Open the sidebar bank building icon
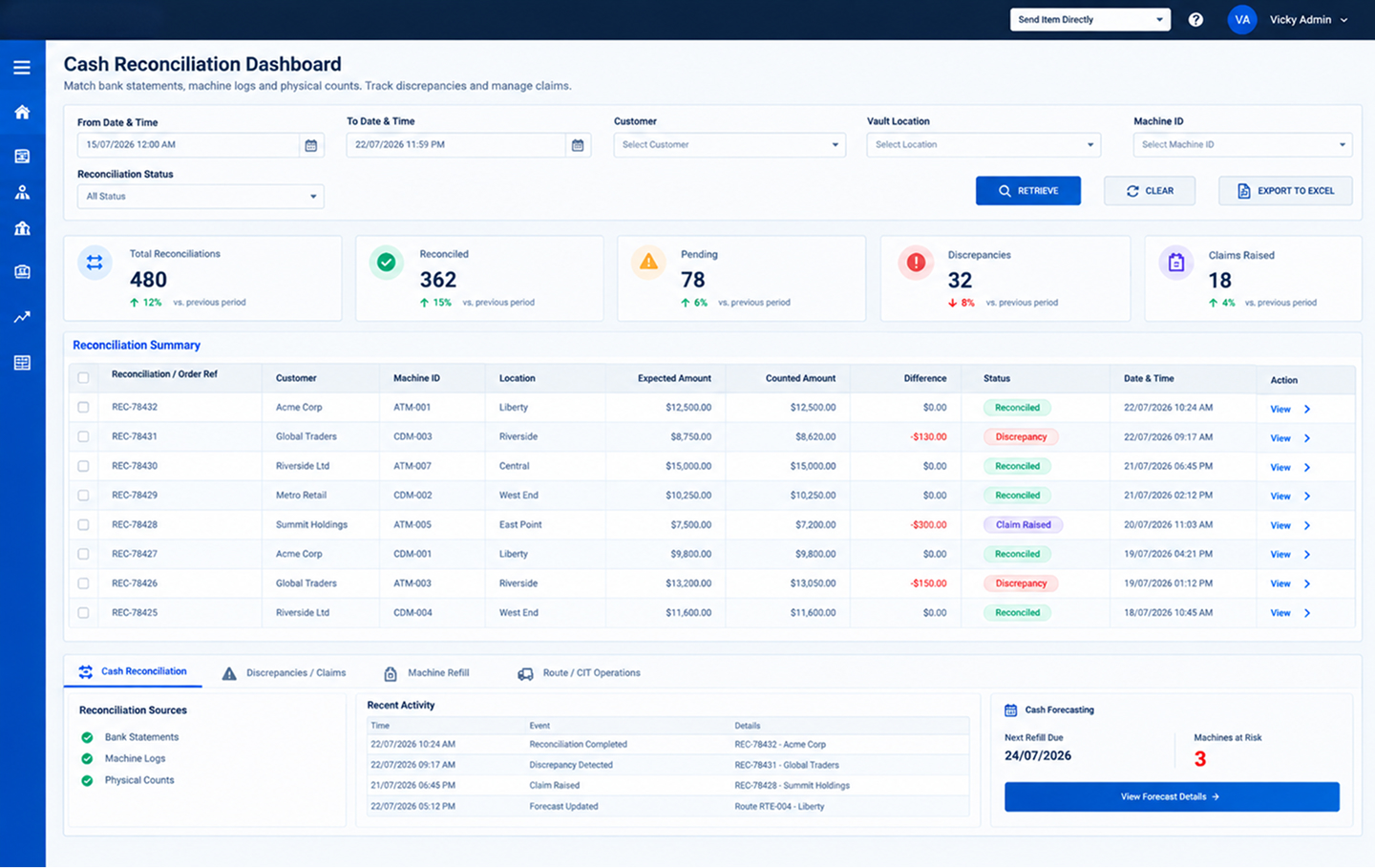1375x868 pixels. pyautogui.click(x=22, y=228)
